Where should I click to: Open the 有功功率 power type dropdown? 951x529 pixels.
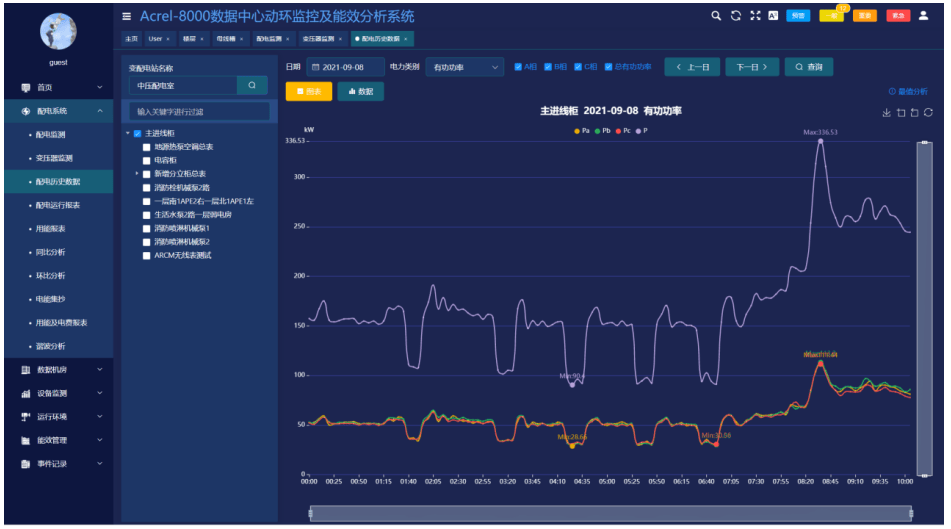[x=465, y=67]
